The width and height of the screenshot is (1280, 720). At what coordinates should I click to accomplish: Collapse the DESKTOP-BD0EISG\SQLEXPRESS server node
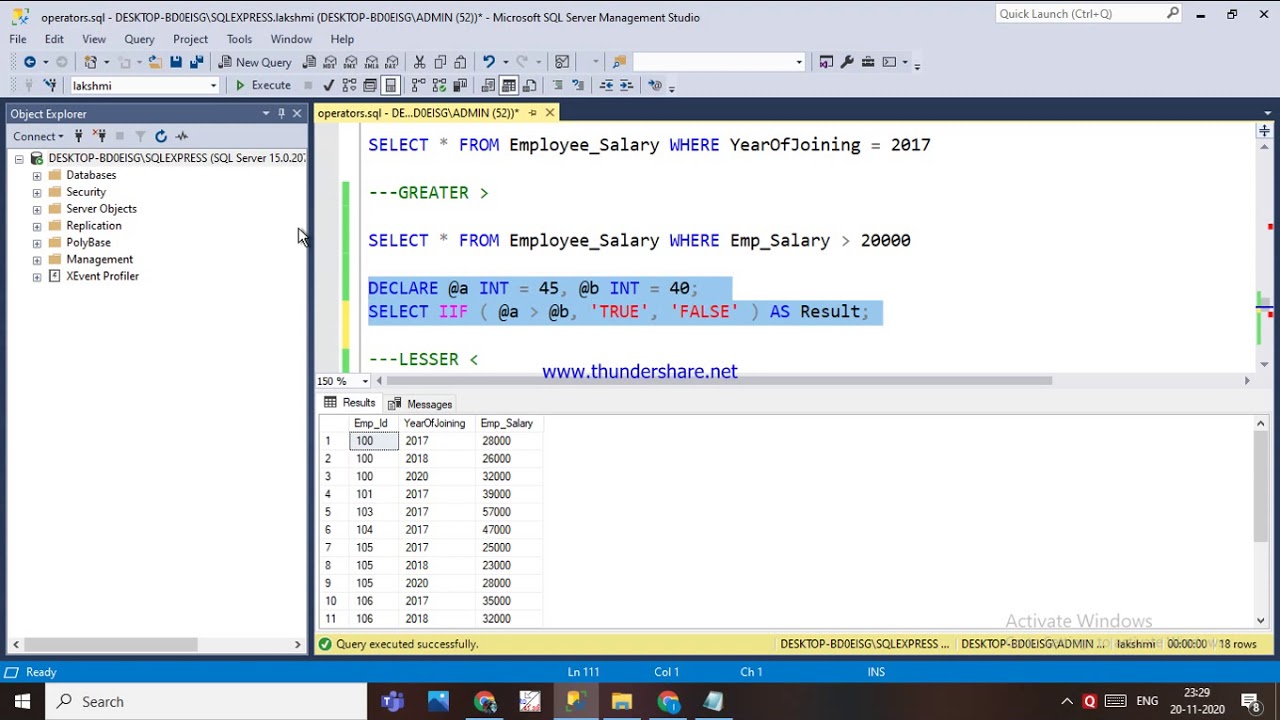[x=19, y=158]
